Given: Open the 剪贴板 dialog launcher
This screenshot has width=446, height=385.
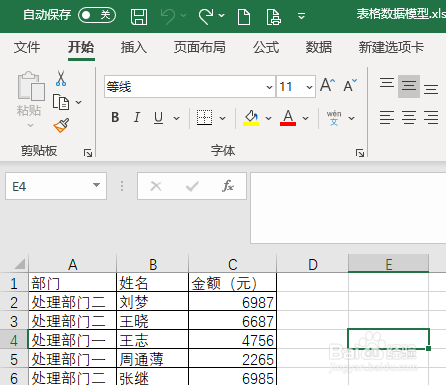Looking at the screenshot, I should click(x=88, y=153).
